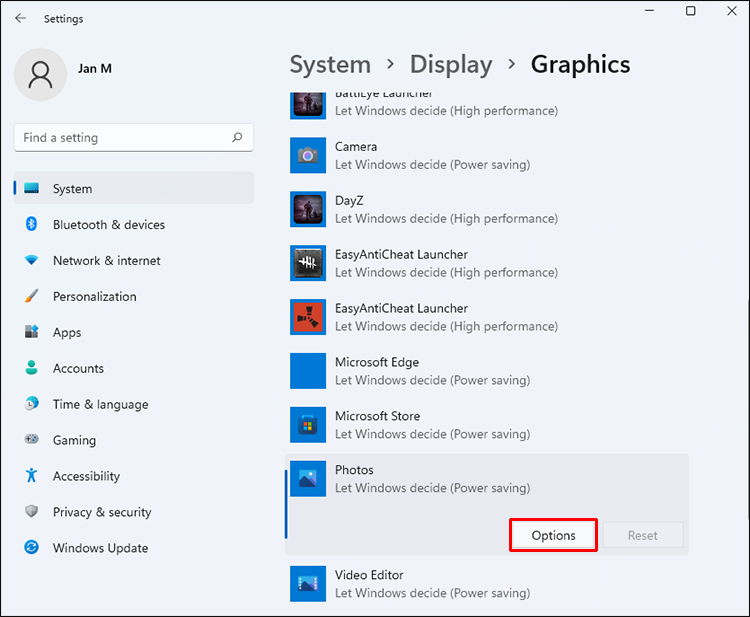Select the Microsoft Edge app icon
Image resolution: width=750 pixels, height=617 pixels.
308,371
